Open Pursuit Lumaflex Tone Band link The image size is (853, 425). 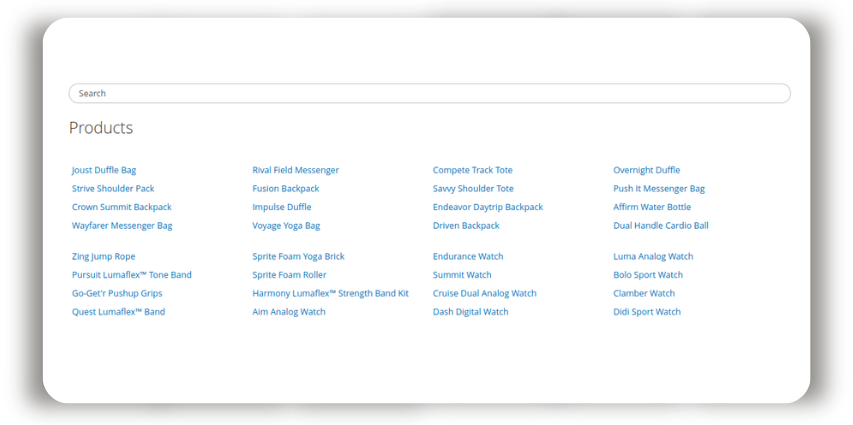pos(132,275)
